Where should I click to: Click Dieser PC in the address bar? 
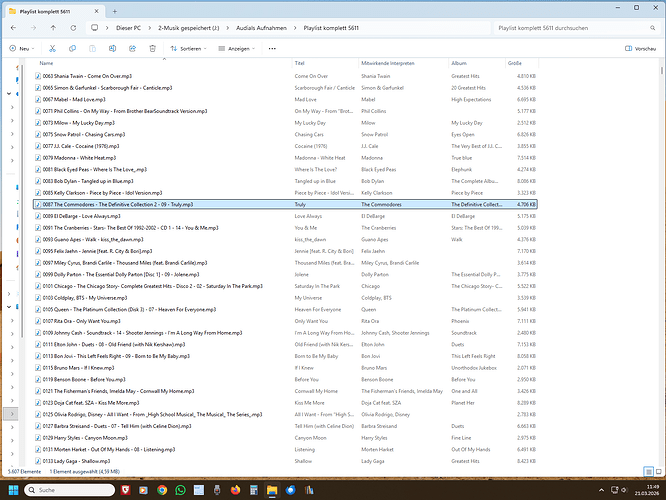(128, 28)
